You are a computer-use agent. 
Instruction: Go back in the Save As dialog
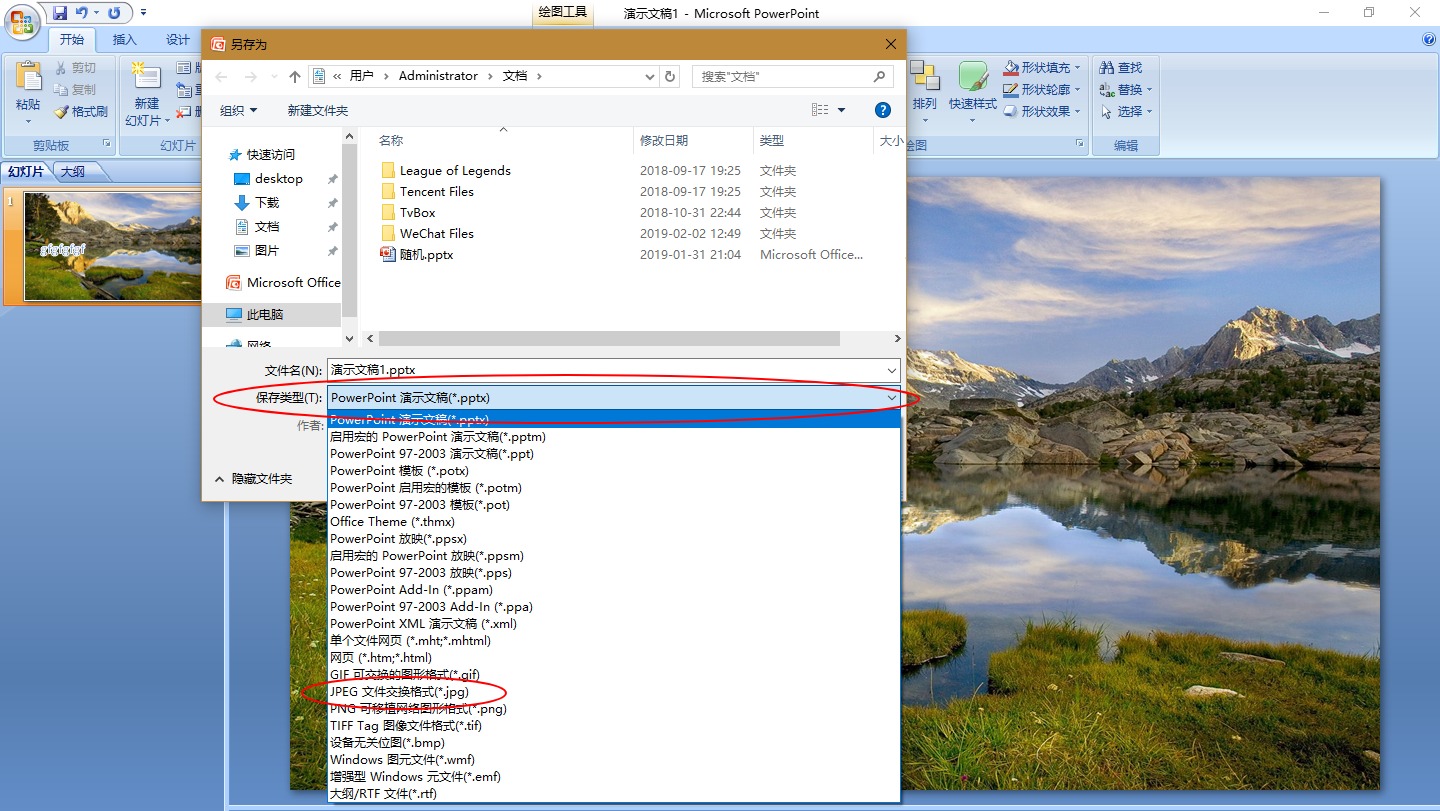221,76
